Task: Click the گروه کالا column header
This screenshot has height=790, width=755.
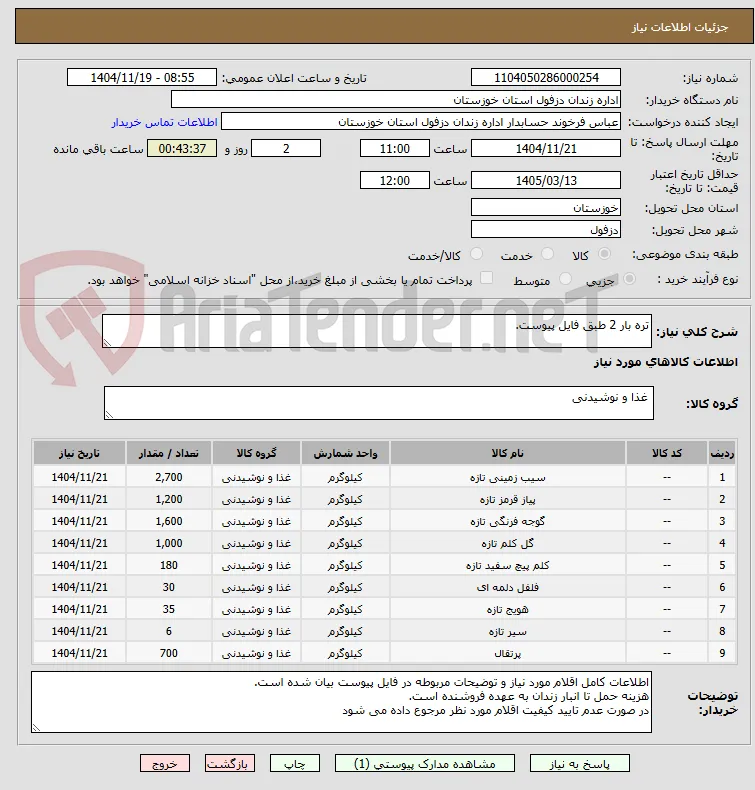Action: tap(256, 453)
